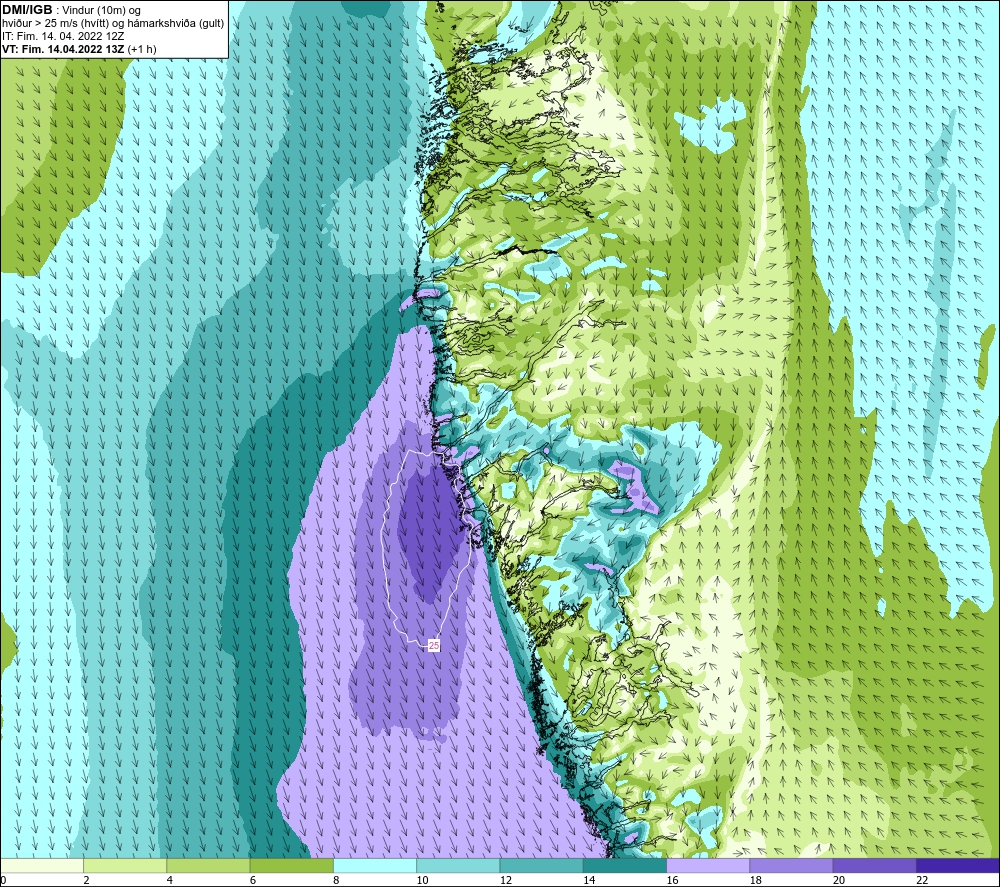Click the '16' tick label on colour scale
Image resolution: width=1000 pixels, height=887 pixels.
672,880
